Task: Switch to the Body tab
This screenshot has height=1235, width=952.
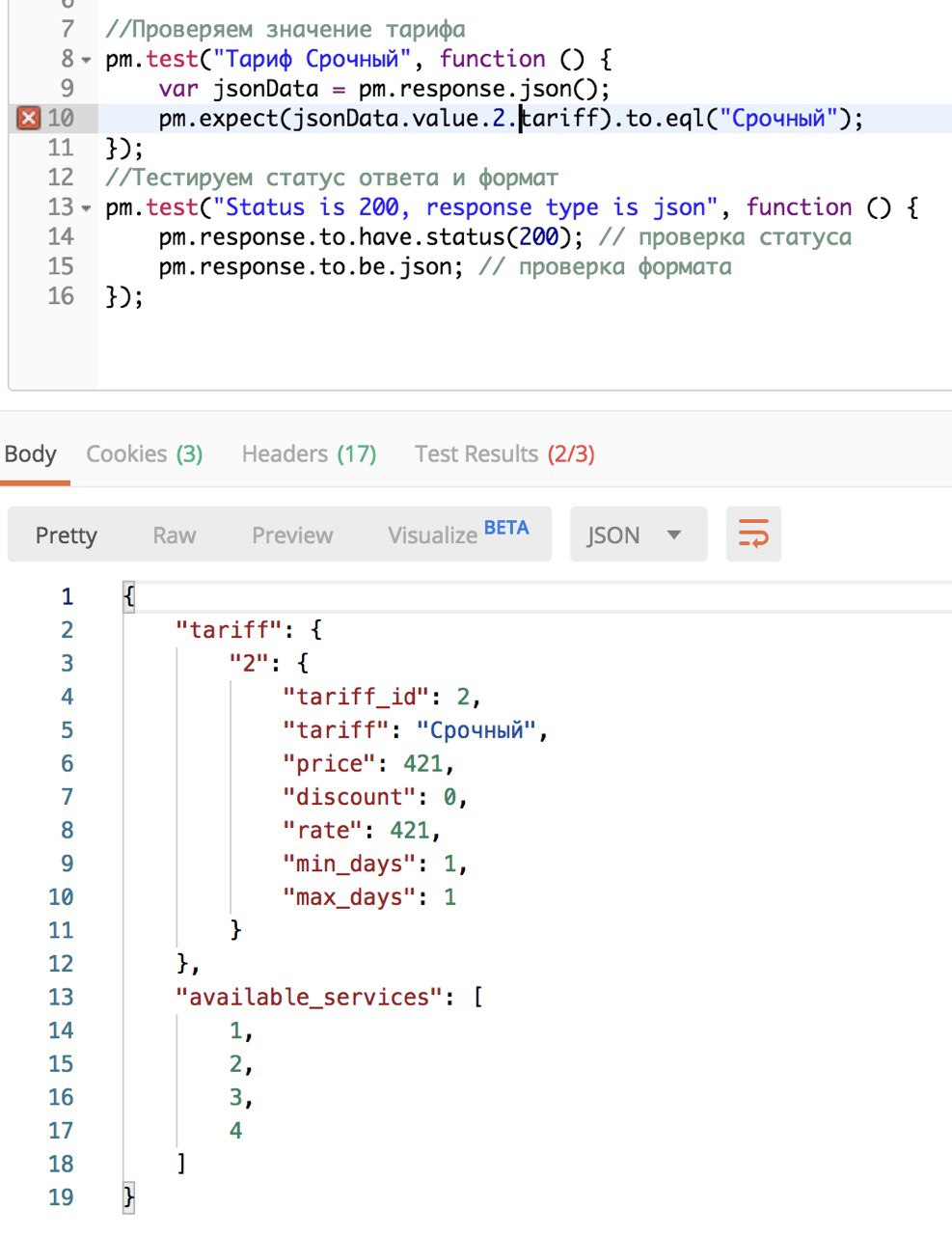Action: tap(31, 453)
